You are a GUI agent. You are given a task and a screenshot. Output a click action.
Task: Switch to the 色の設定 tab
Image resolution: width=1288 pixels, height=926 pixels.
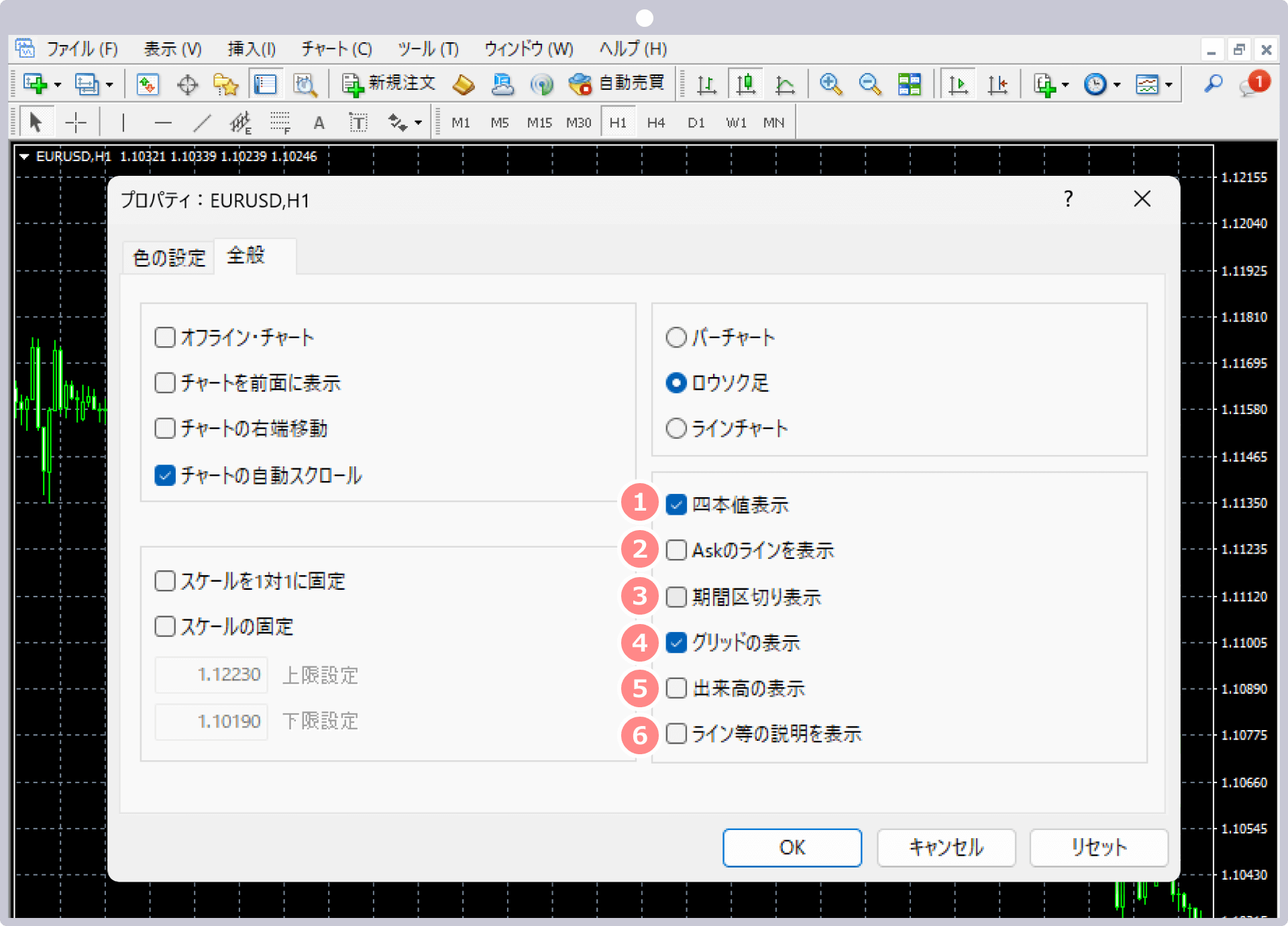tap(169, 258)
